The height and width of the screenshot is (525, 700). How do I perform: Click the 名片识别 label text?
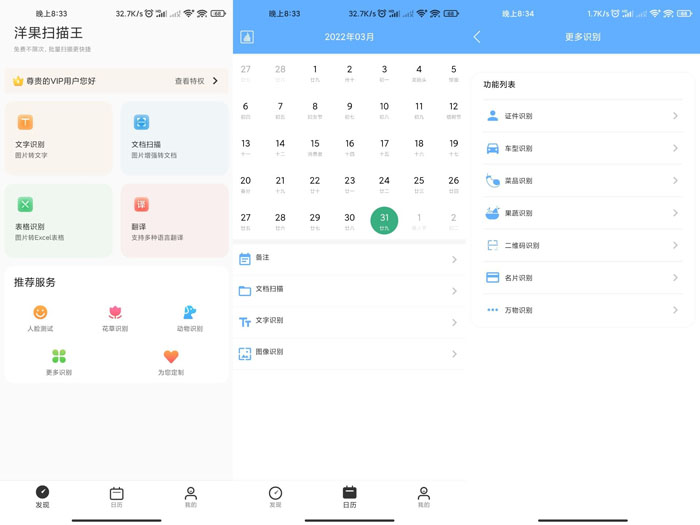tap(518, 278)
